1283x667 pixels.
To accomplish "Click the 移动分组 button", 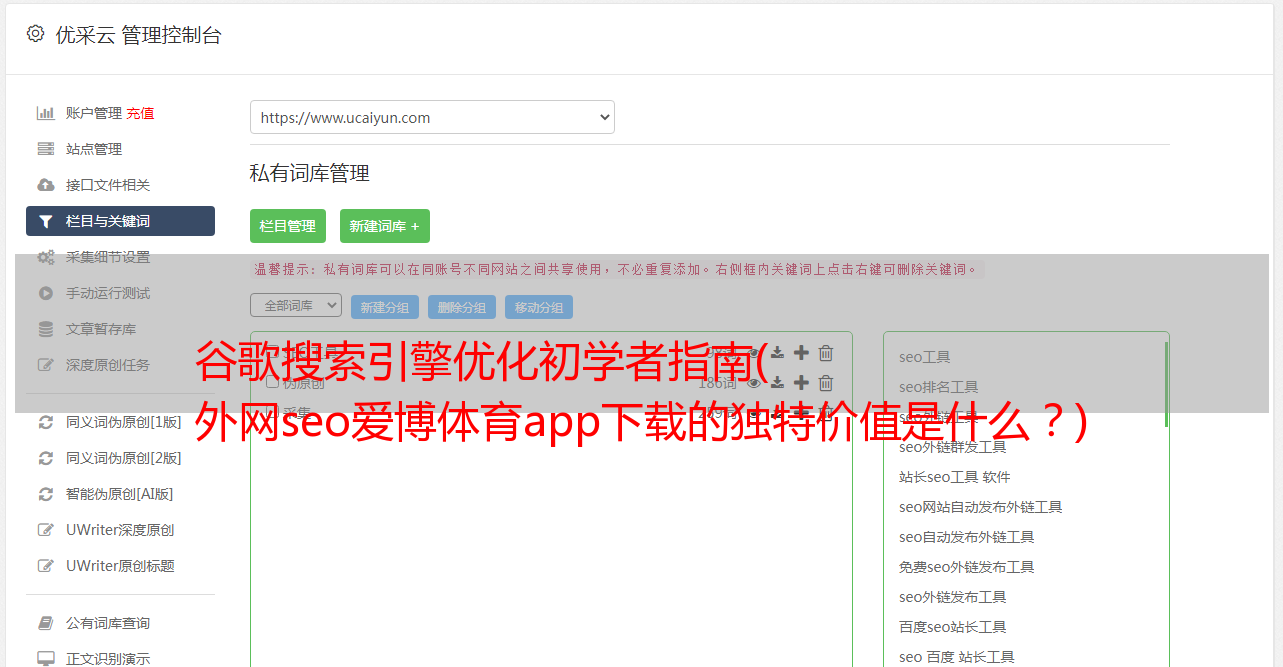I will click(539, 307).
